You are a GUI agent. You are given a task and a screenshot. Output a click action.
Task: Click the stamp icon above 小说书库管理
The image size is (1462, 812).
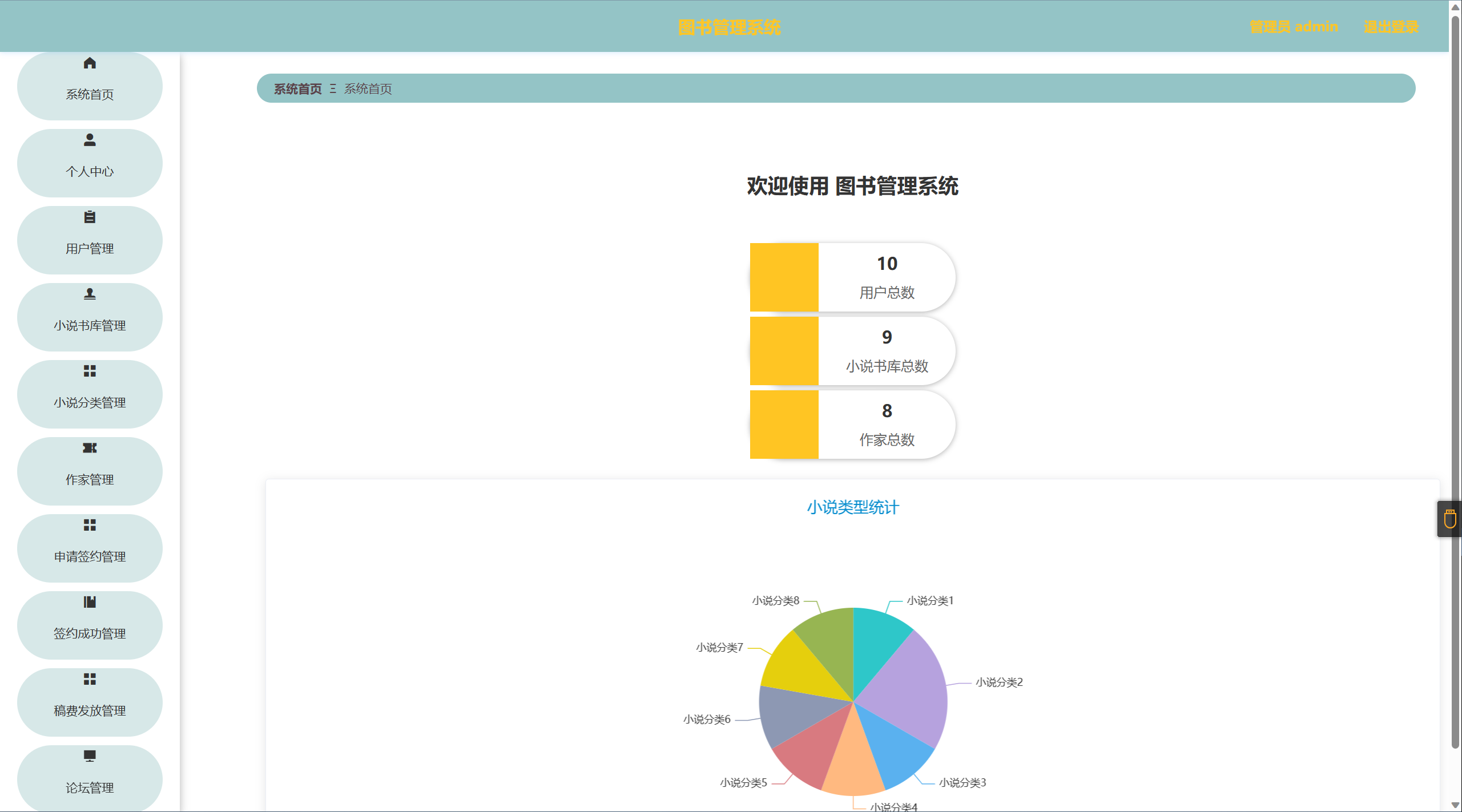[90, 294]
